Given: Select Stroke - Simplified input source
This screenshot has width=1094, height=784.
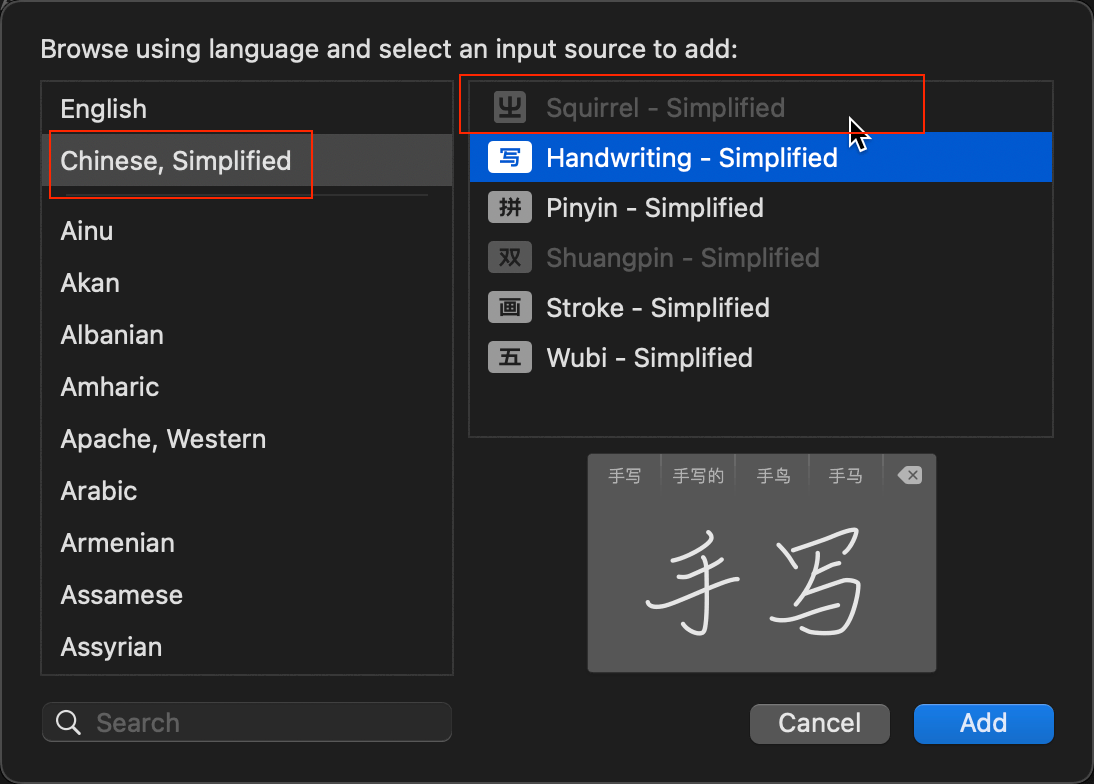Looking at the screenshot, I should click(658, 308).
